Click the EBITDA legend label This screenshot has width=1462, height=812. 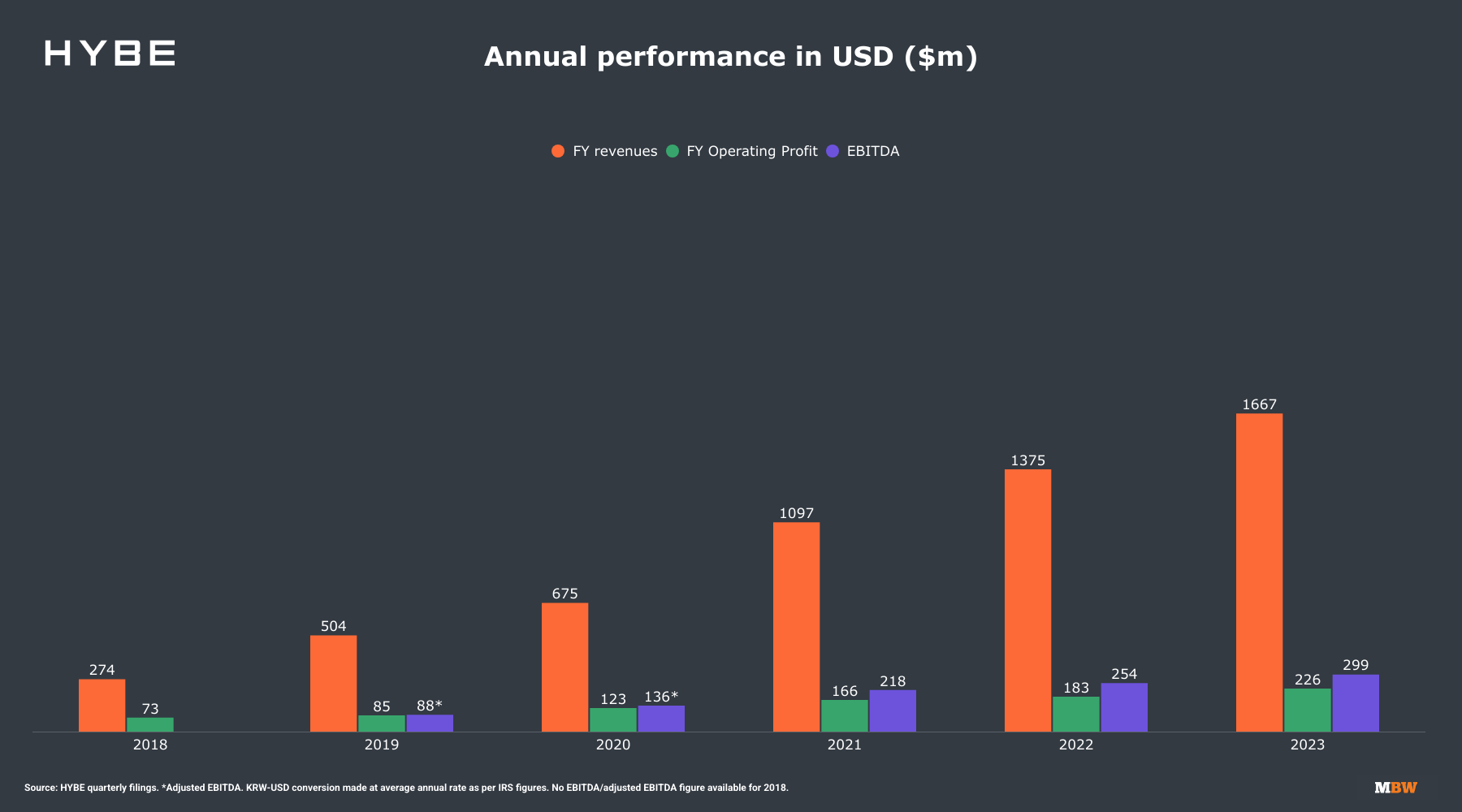tap(873, 151)
